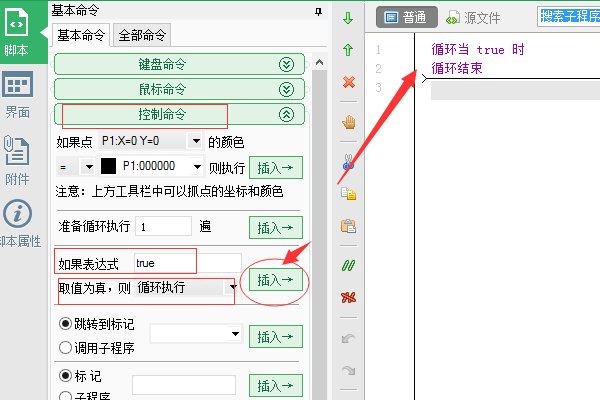Switch to 全部命令 tab
The width and height of the screenshot is (600, 400).
coord(142,35)
